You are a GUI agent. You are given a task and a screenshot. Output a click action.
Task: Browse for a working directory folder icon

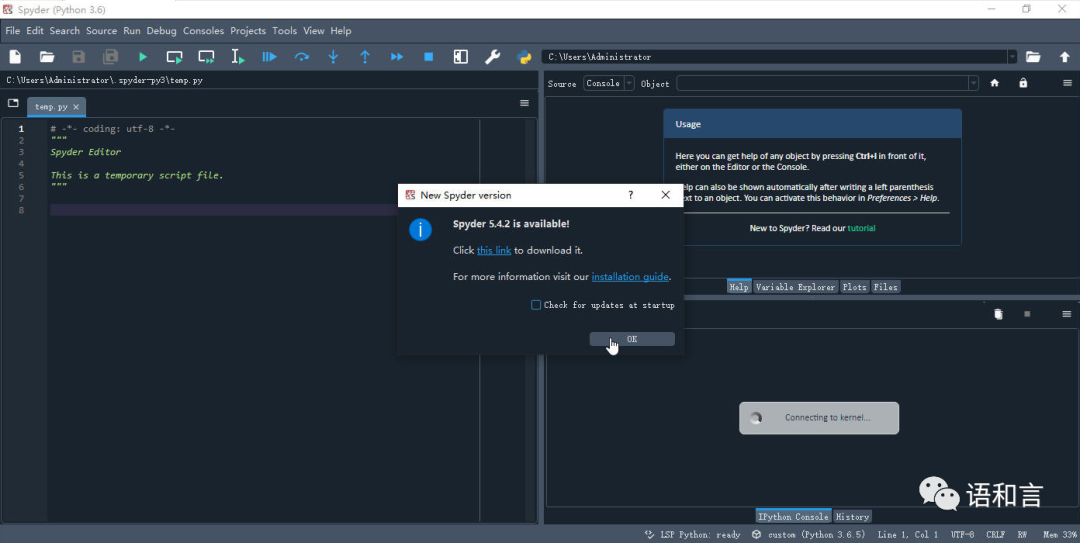tap(1032, 57)
